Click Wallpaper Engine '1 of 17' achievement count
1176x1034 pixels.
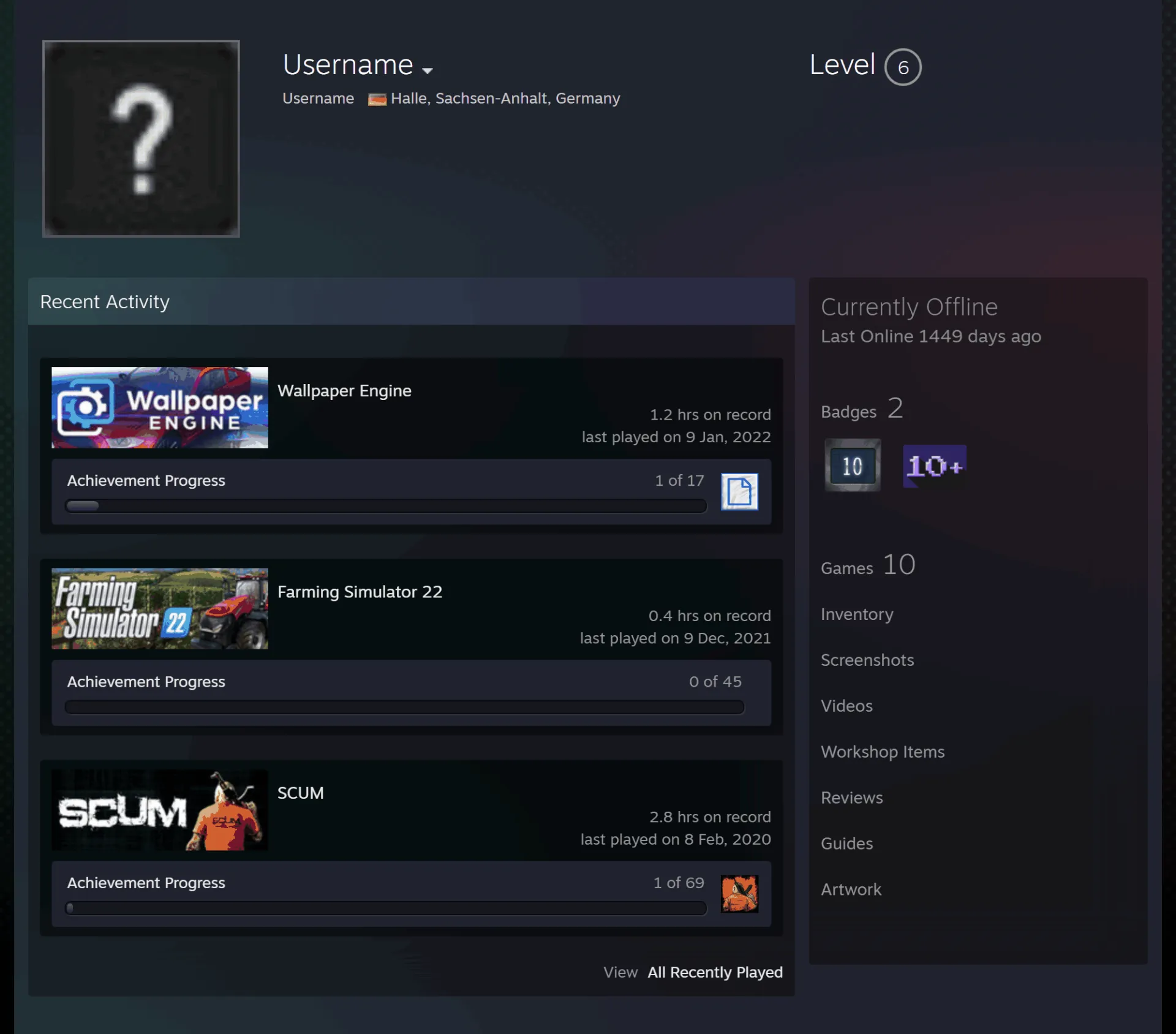point(679,480)
